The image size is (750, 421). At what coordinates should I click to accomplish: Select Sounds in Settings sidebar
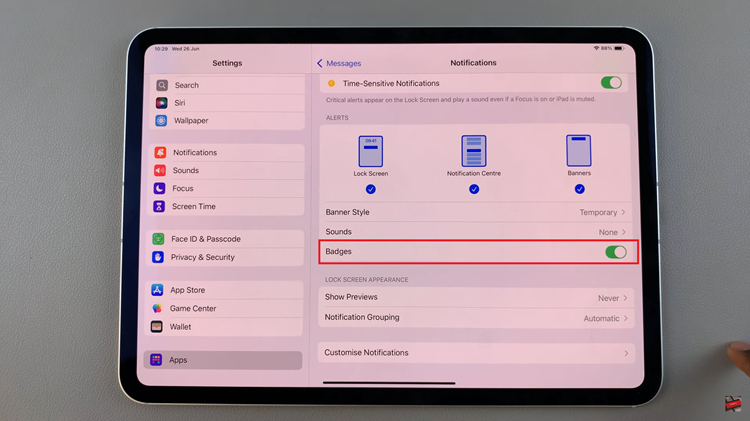click(x=227, y=170)
